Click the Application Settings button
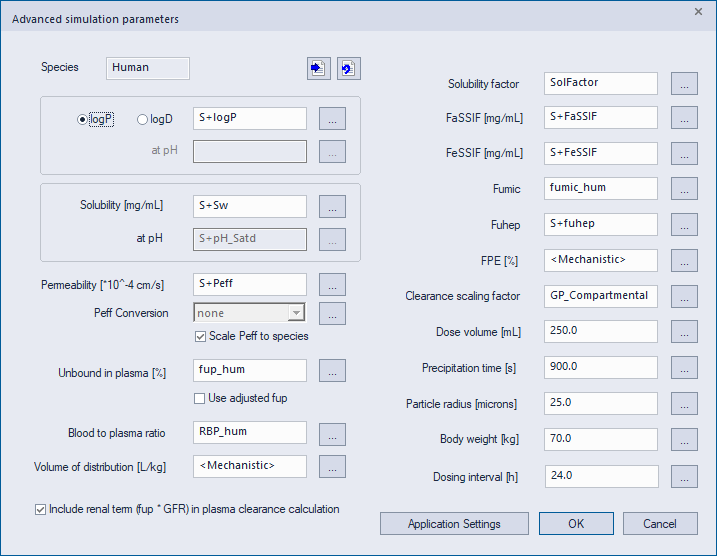The height and width of the screenshot is (556, 717). pyautogui.click(x=454, y=524)
